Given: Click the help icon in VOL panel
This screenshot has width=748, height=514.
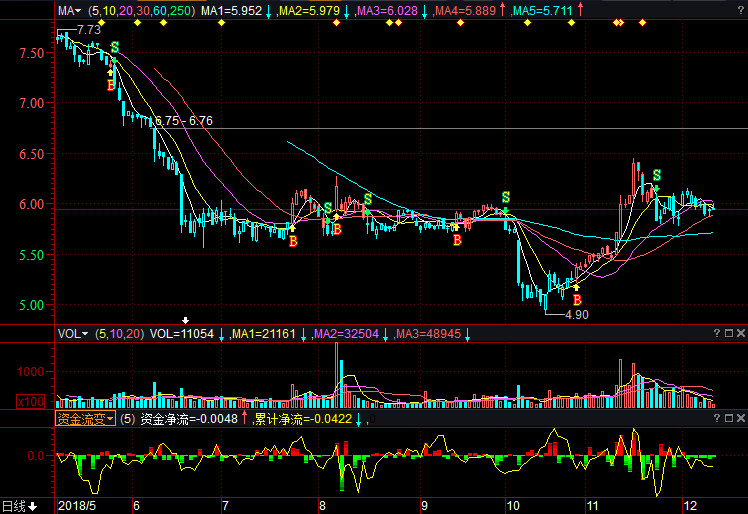Looking at the screenshot, I should [x=717, y=333].
